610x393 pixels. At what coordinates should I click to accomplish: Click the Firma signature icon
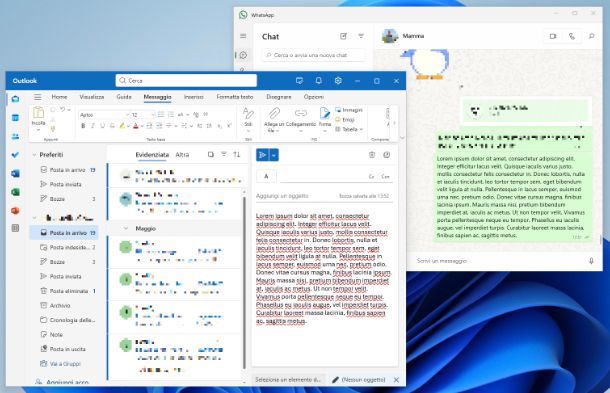click(324, 113)
